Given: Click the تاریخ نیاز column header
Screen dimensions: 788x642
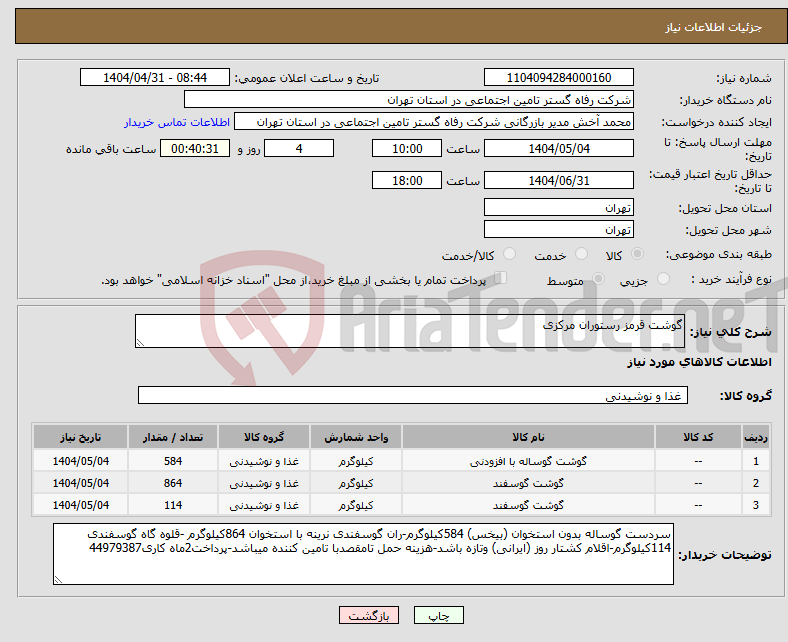Looking at the screenshot, I should coord(80,438).
